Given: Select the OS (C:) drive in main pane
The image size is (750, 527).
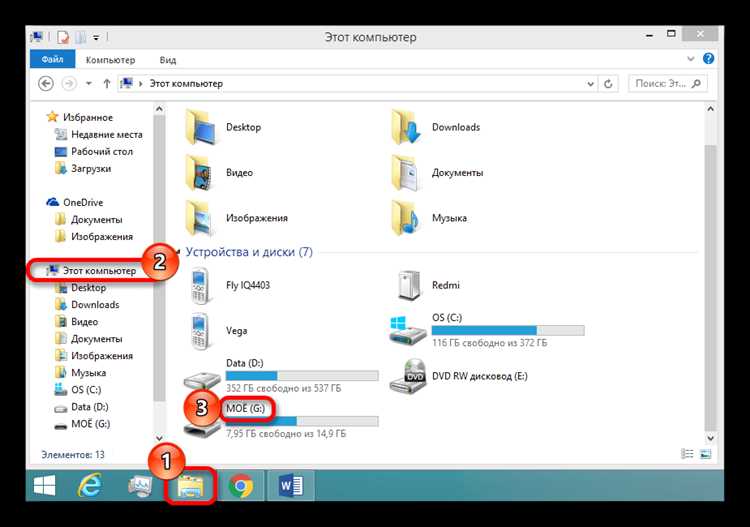Looking at the screenshot, I should click(487, 330).
